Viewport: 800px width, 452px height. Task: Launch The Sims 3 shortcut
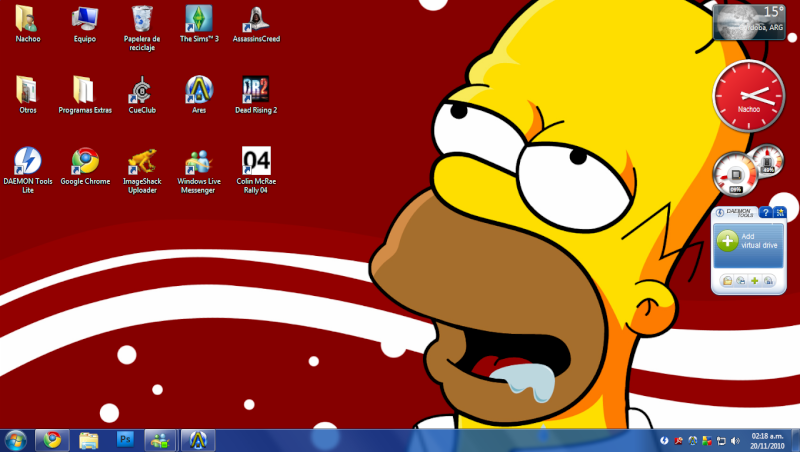pyautogui.click(x=199, y=24)
